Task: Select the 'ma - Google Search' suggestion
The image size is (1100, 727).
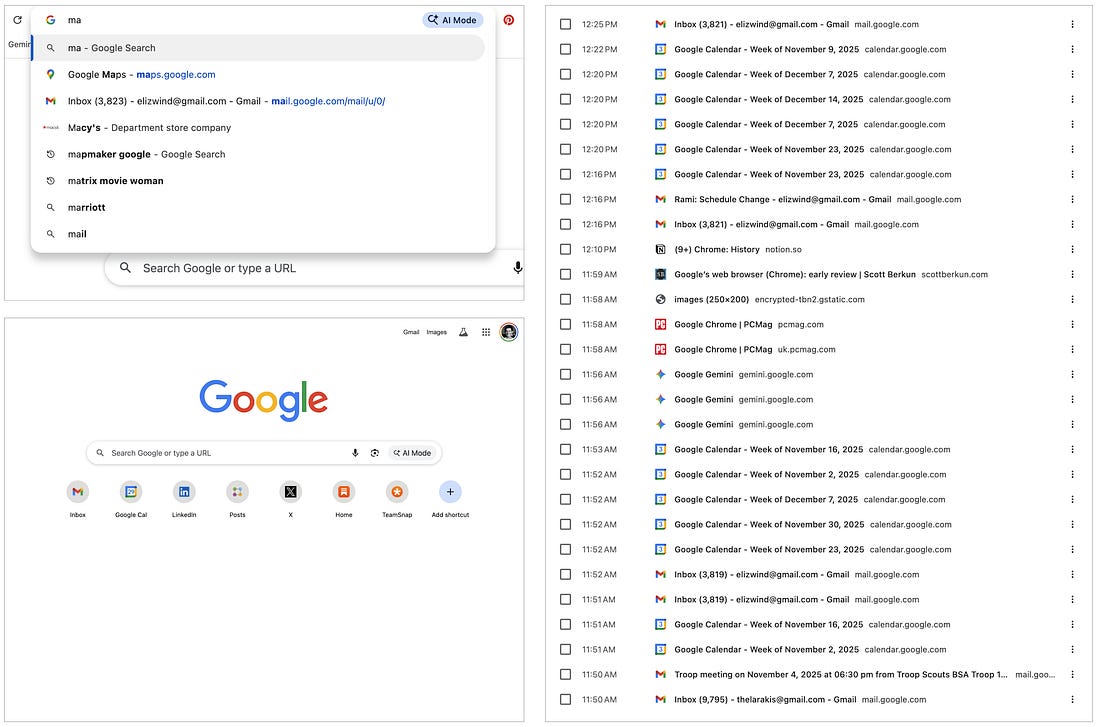Action: tap(258, 48)
